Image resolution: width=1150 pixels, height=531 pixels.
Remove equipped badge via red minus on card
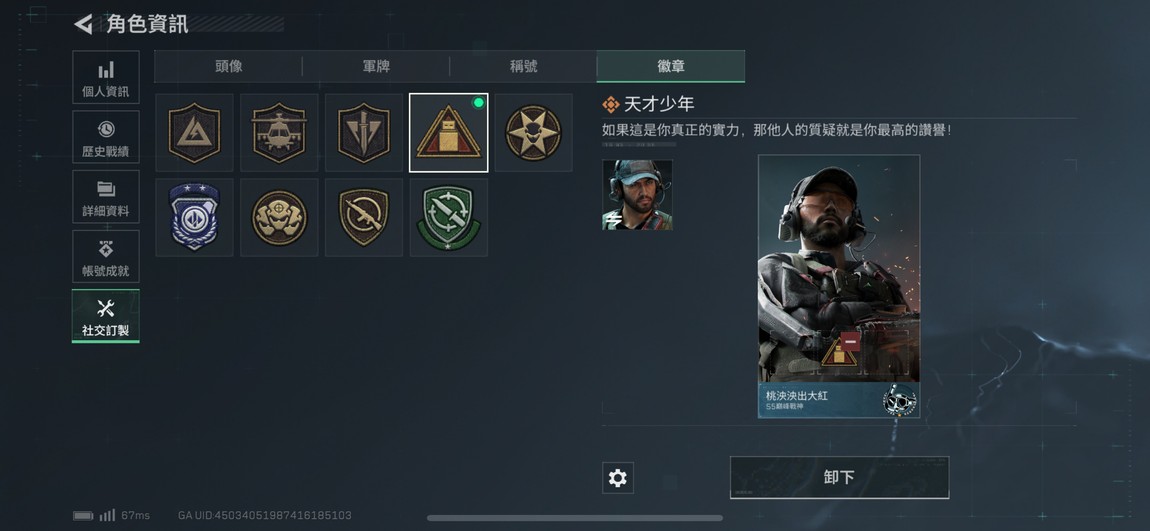(x=850, y=340)
